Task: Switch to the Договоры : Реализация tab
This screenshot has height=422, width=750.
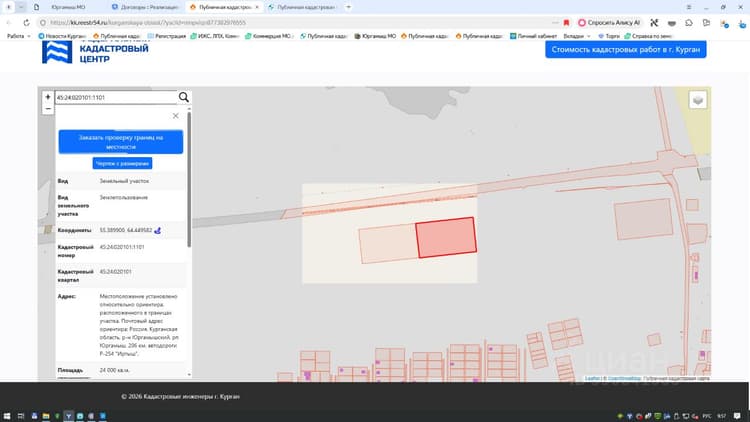Action: (145, 7)
